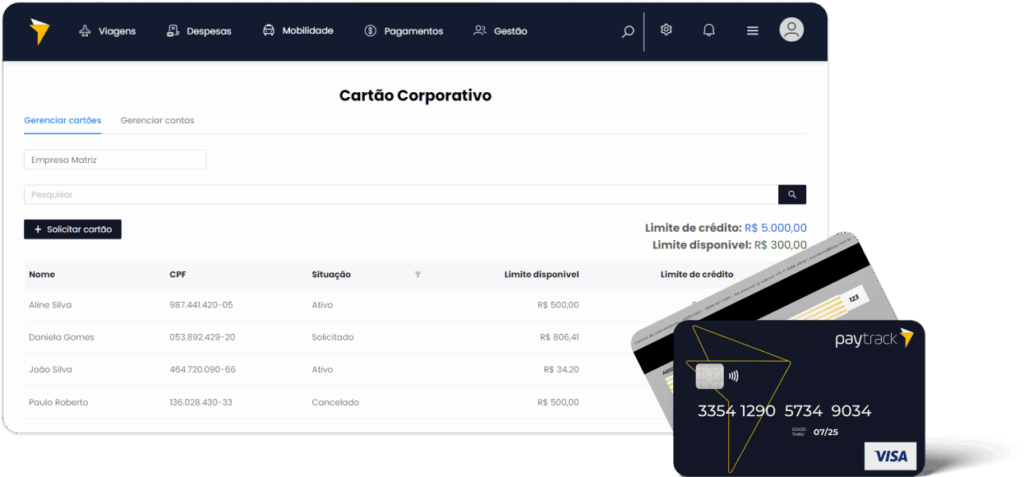Switch to Gerenciar cartões tab

(63, 120)
